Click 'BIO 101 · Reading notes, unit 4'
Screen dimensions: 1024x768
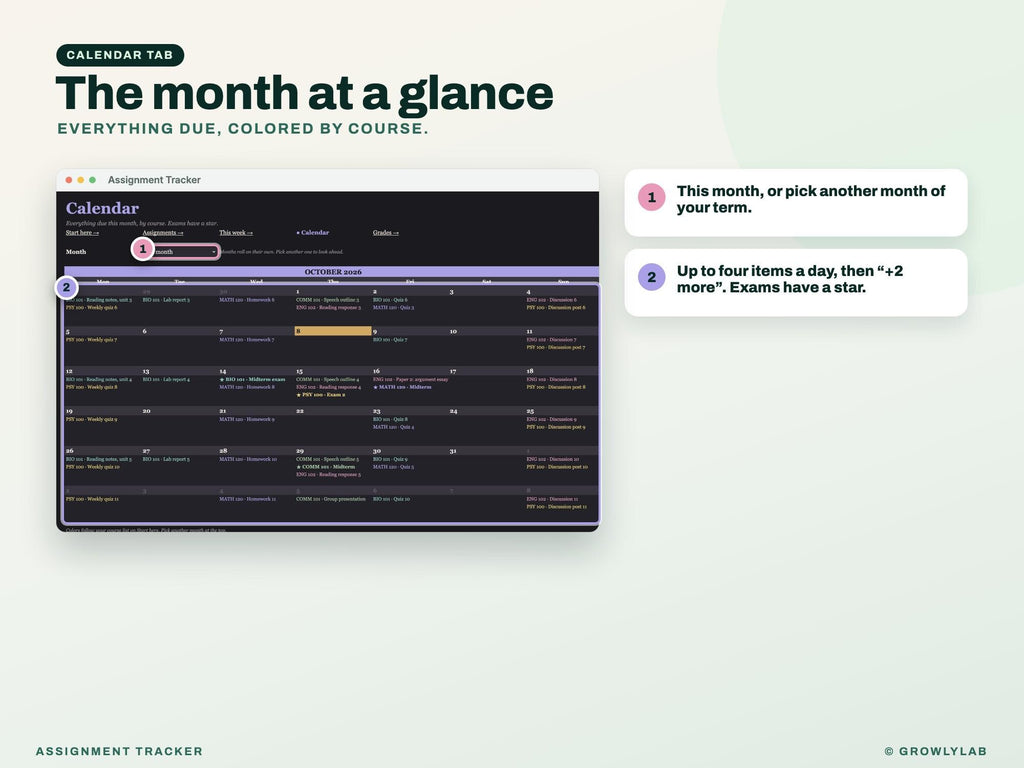[99, 379]
